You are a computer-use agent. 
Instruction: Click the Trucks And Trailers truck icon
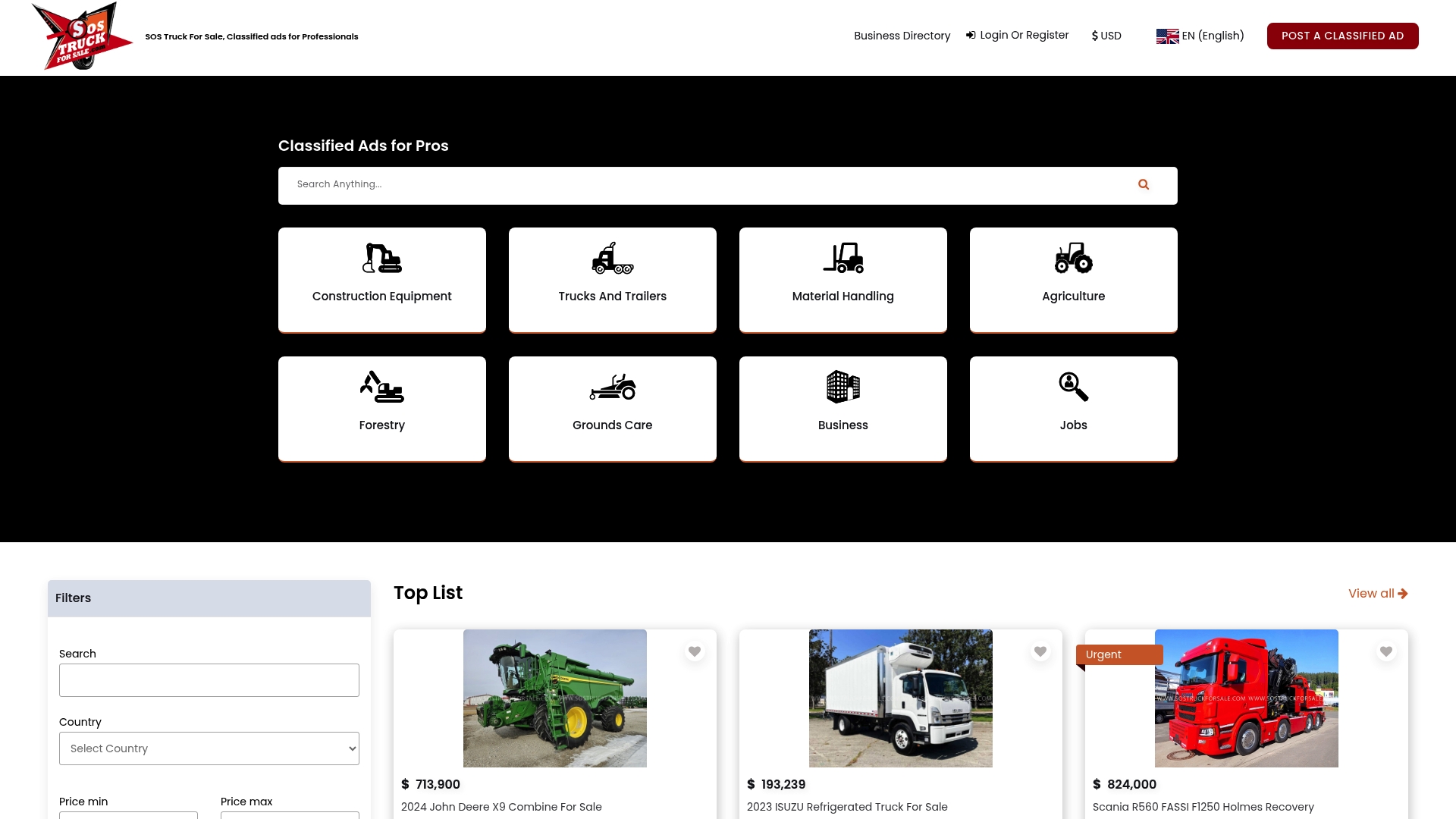pos(613,258)
